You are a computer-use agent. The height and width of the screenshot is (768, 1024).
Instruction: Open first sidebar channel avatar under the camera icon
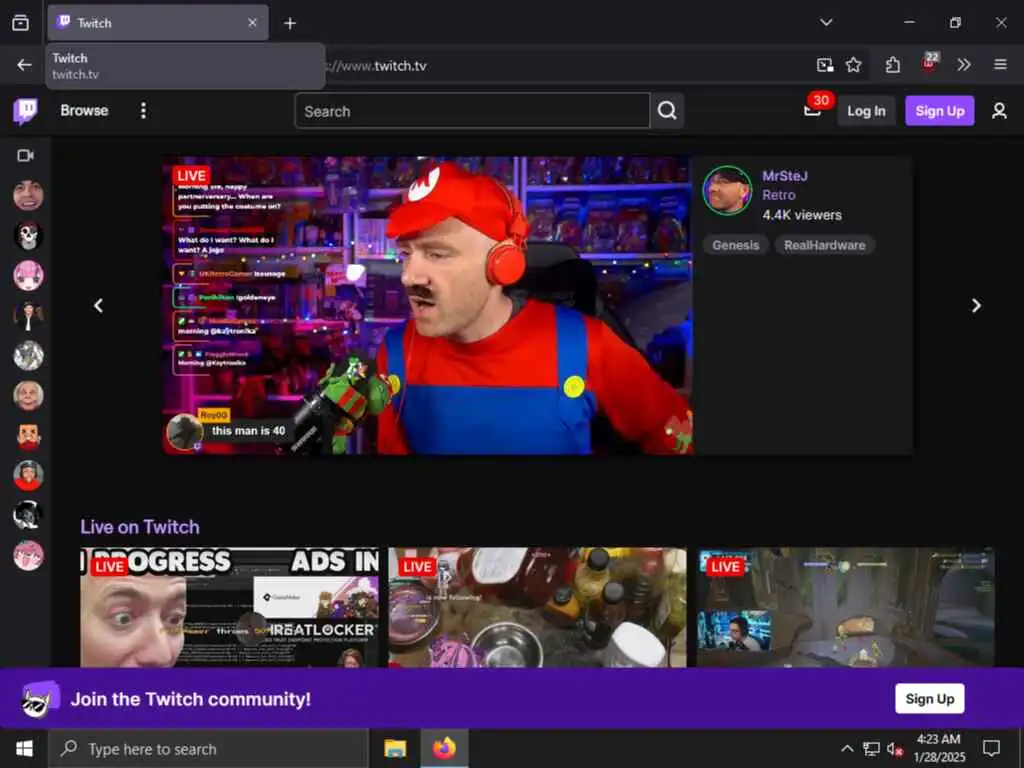coord(28,195)
